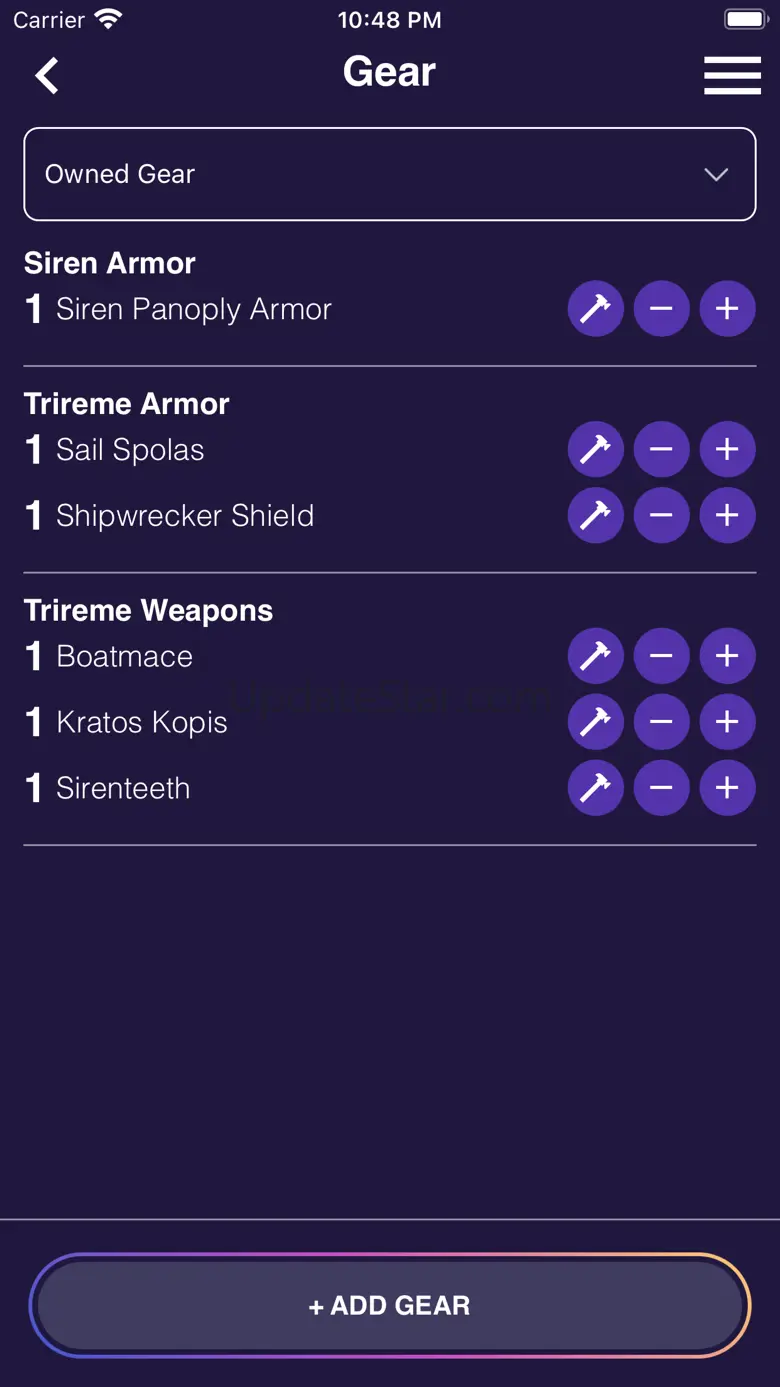Viewport: 780px width, 1387px height.
Task: Select the hammer icon for Sirenteeth
Action: click(x=595, y=788)
